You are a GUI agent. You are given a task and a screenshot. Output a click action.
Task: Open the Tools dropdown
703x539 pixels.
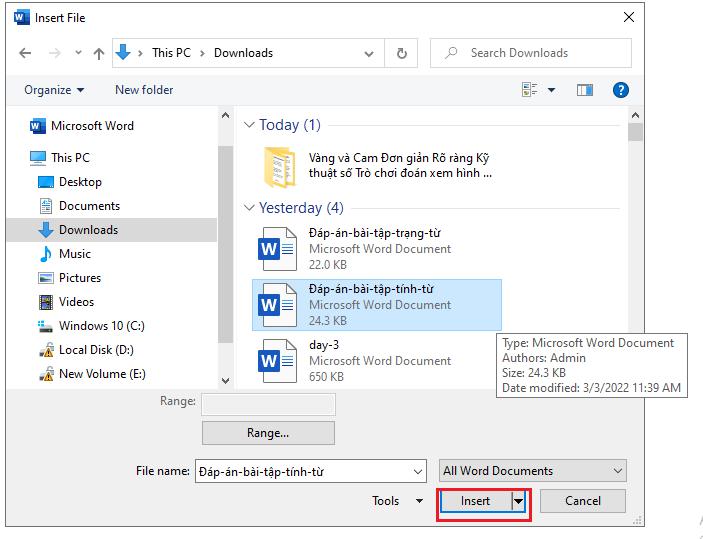(x=398, y=501)
